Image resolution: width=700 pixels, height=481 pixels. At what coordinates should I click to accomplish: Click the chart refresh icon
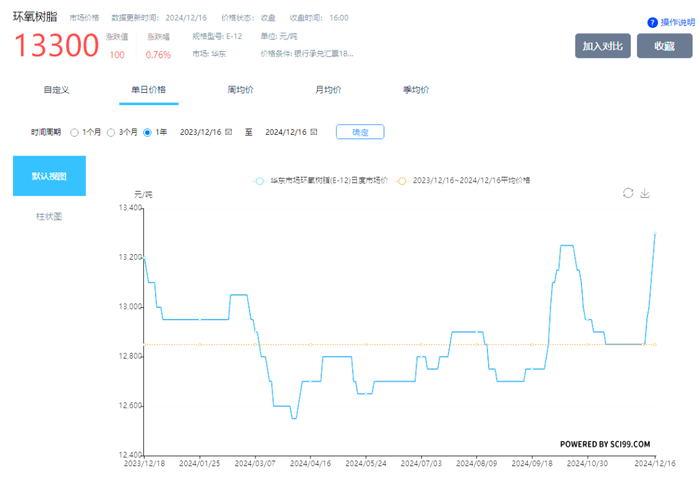[x=628, y=193]
